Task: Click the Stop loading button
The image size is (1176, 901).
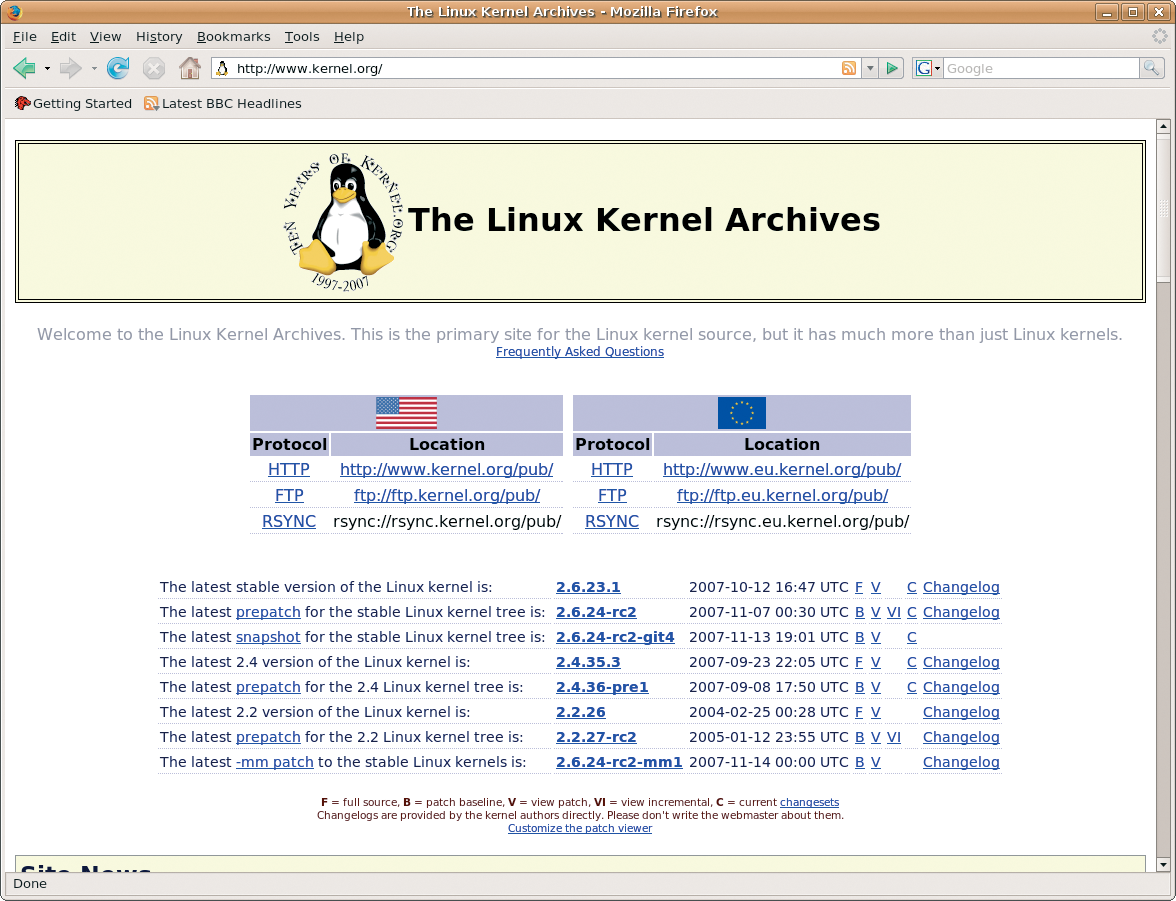Action: [154, 69]
